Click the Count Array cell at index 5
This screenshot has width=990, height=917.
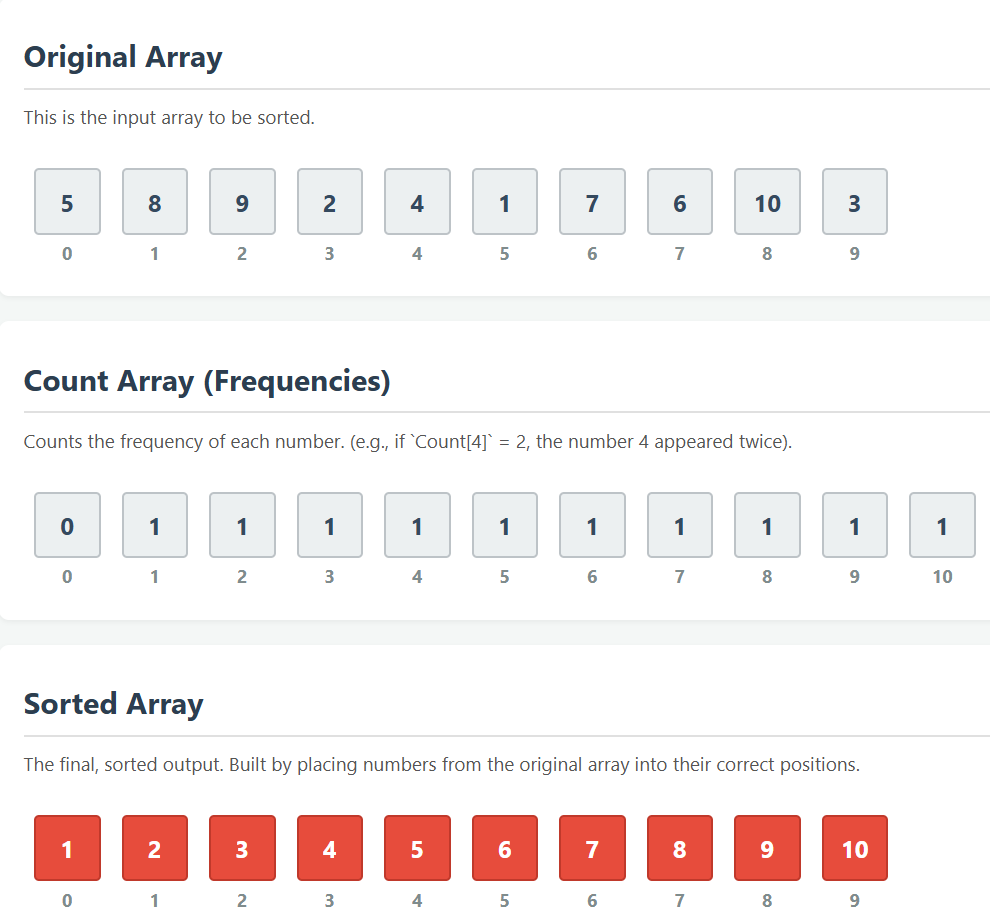(x=504, y=525)
